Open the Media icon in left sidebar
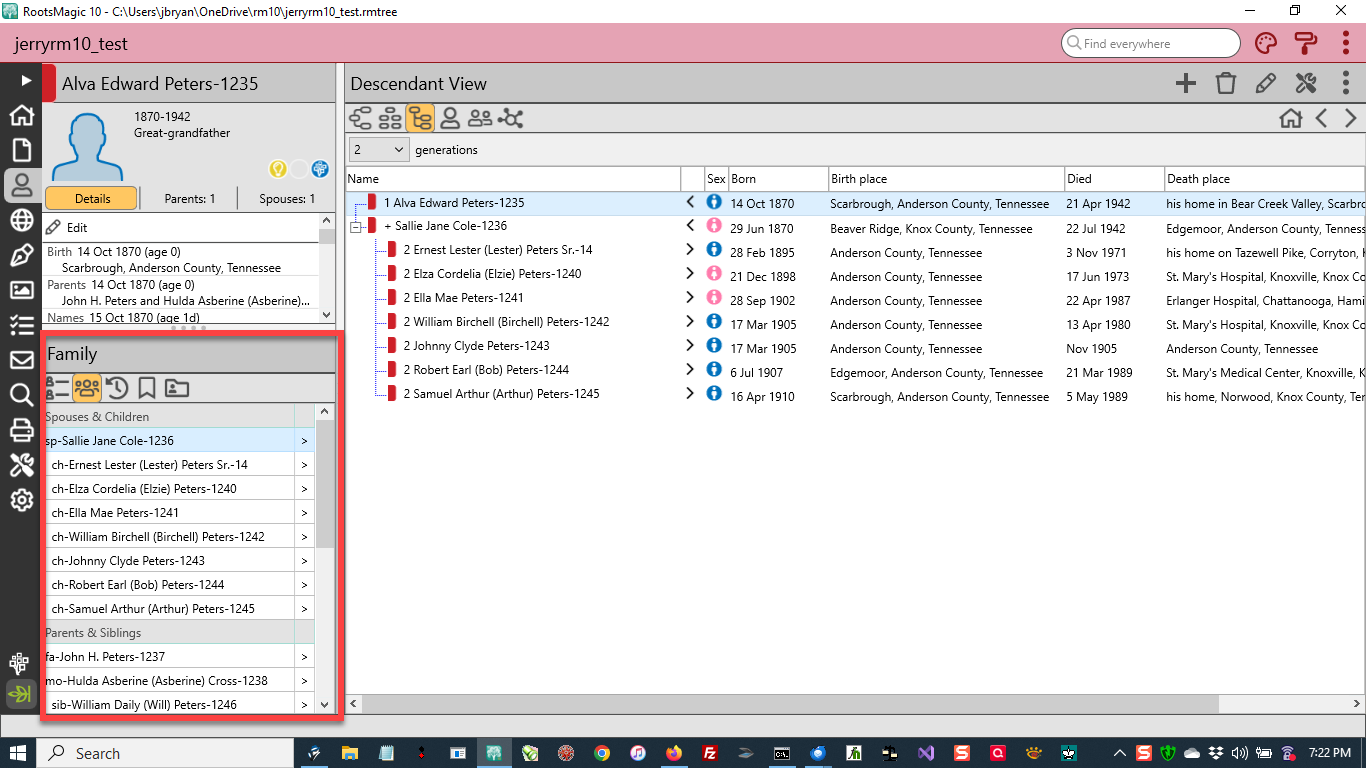The width and height of the screenshot is (1366, 768). pos(21,290)
